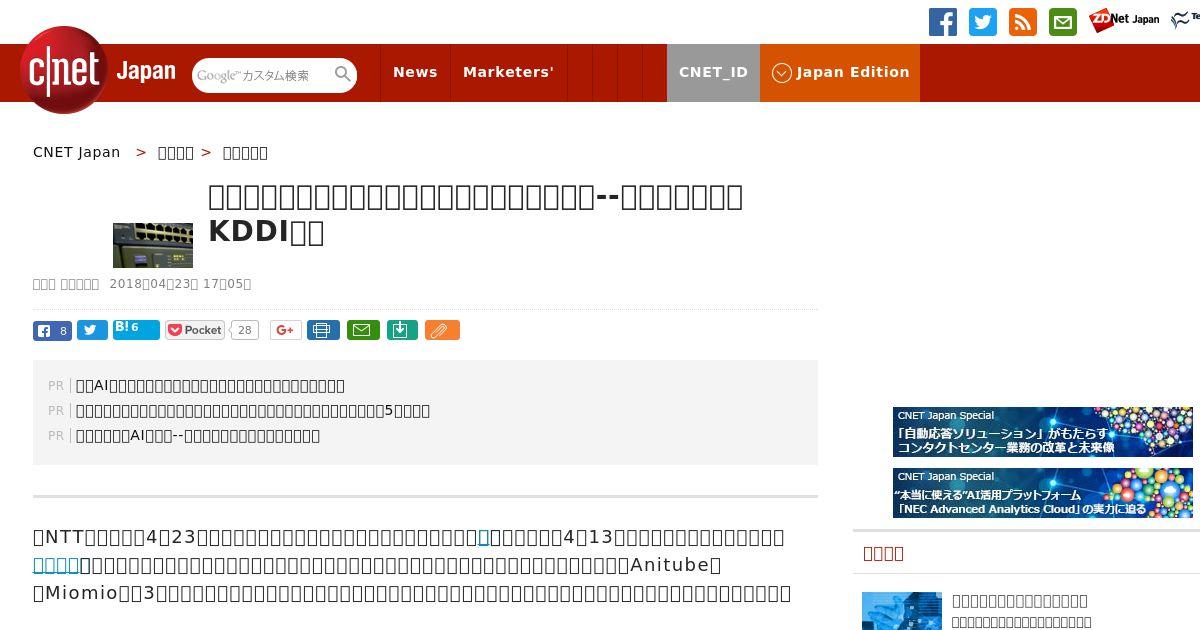Open sidebar article thumbnail at bottom right
The width and height of the screenshot is (1200, 630).
click(x=902, y=611)
